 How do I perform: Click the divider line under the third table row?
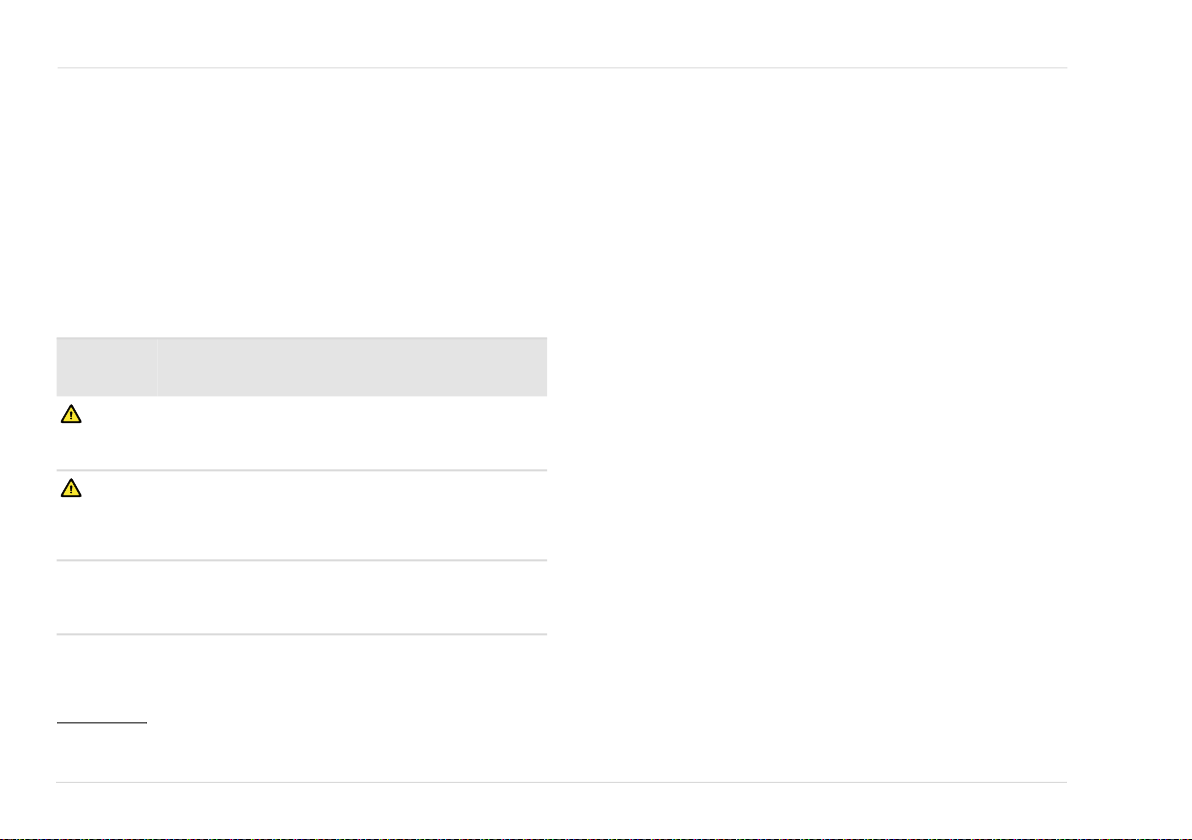coord(302,634)
